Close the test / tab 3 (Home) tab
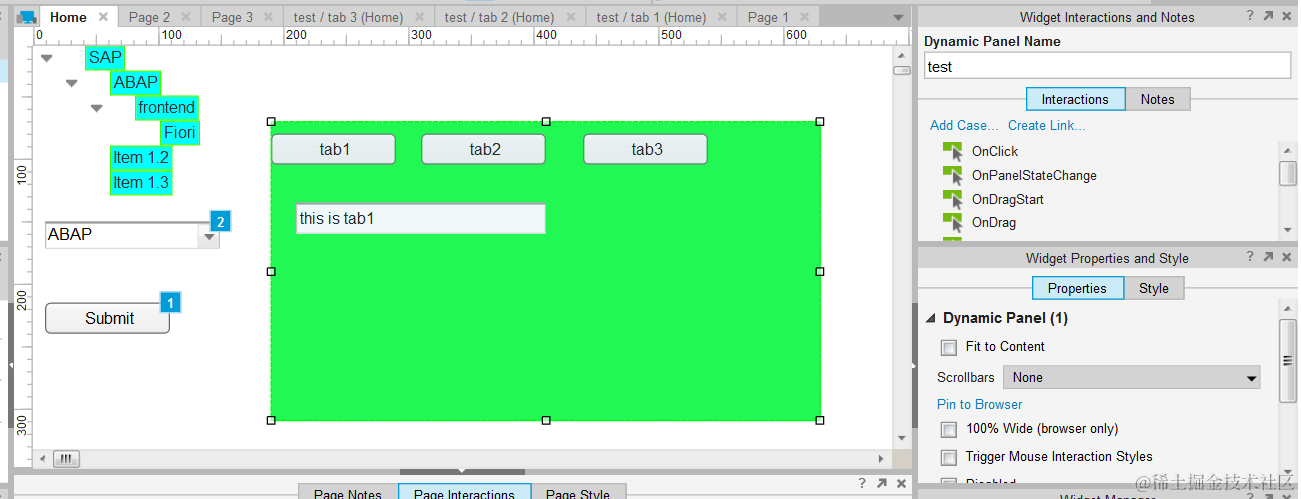This screenshot has width=1301, height=499. pos(419,17)
